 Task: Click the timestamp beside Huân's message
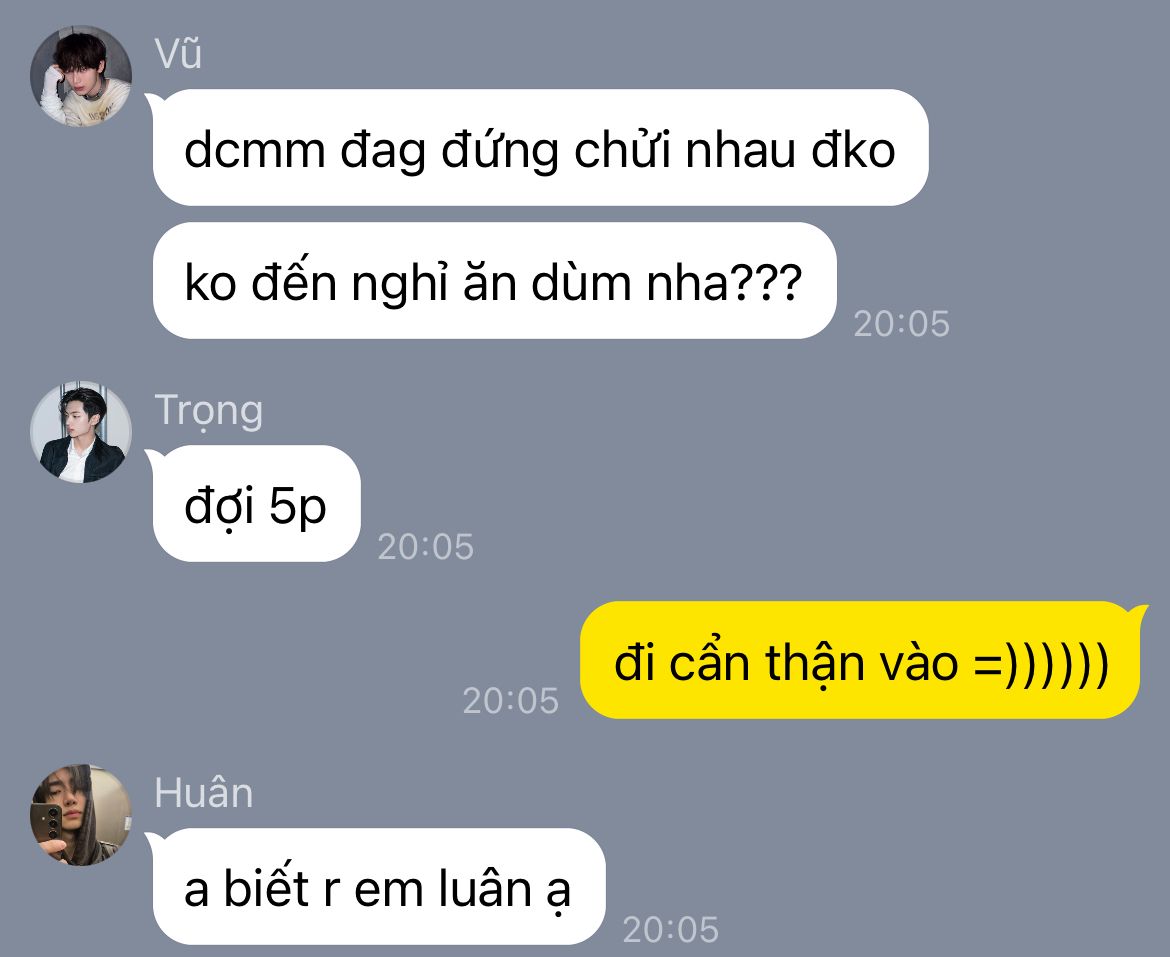[670, 930]
